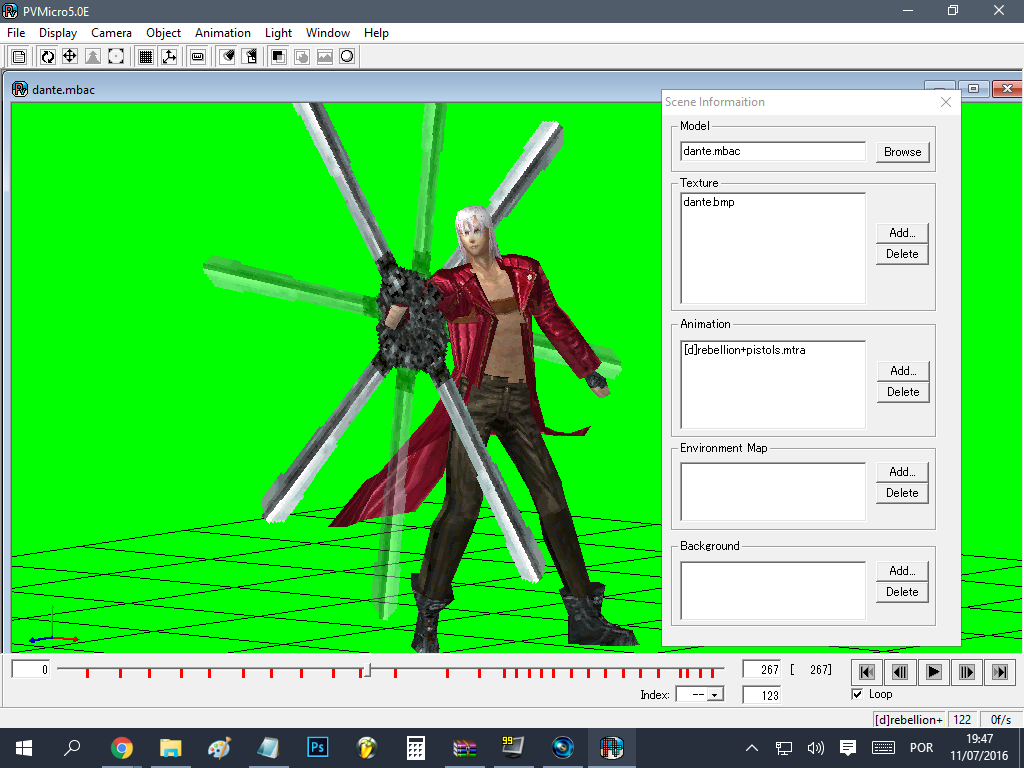The height and width of the screenshot is (768, 1024).
Task: Open Google Chrome from the taskbar
Action: [121, 748]
